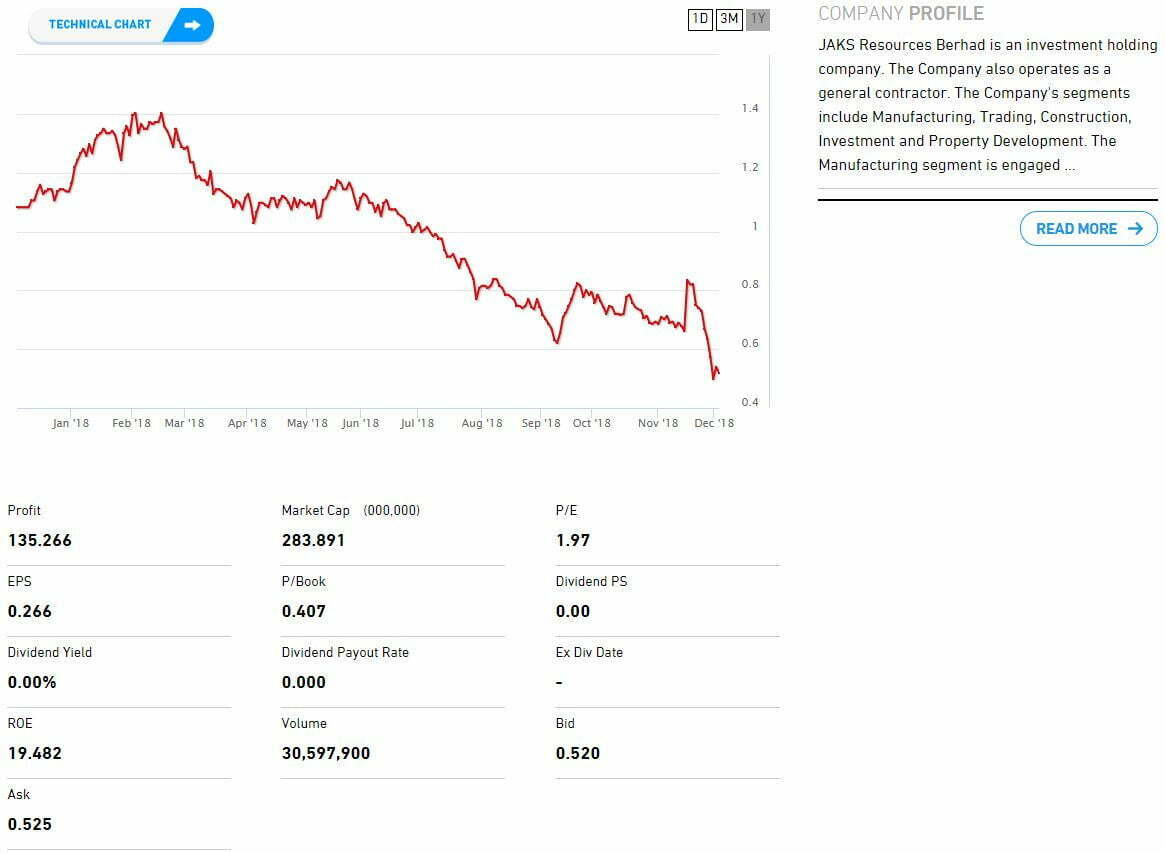Click the ROE value 19.482
Image resolution: width=1165 pixels, height=853 pixels.
tap(35, 753)
